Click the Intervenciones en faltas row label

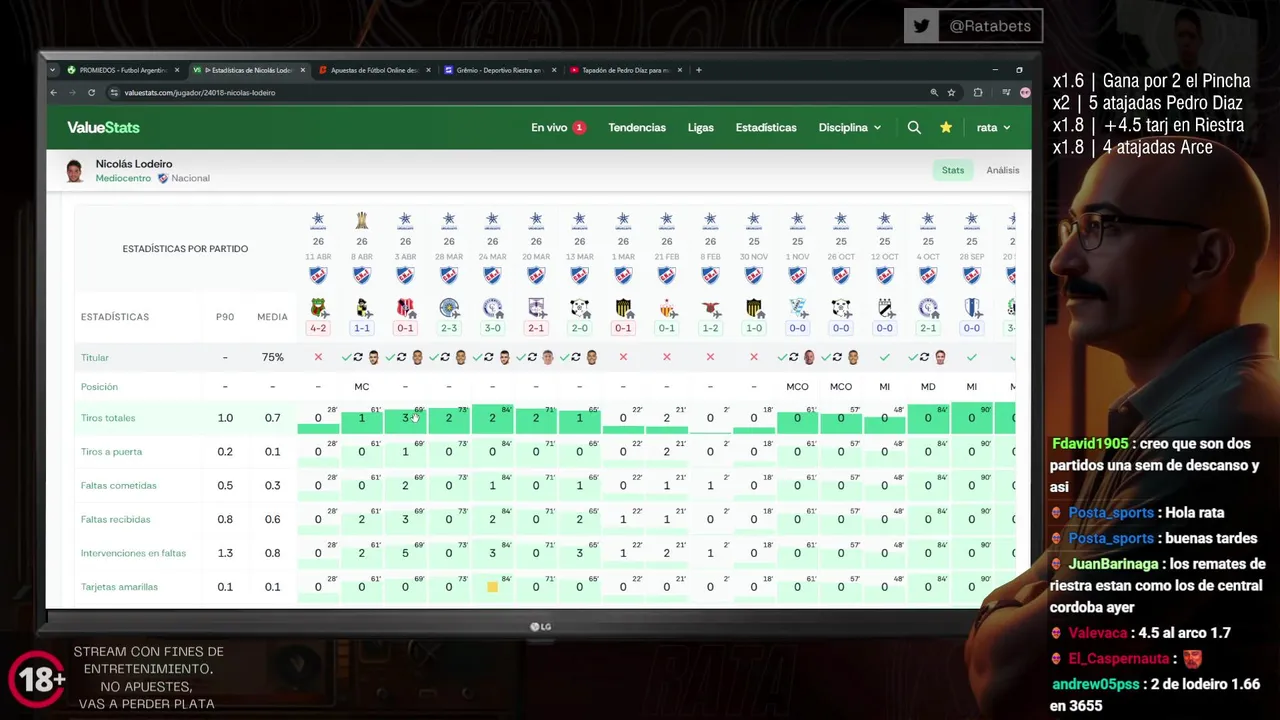pos(133,553)
